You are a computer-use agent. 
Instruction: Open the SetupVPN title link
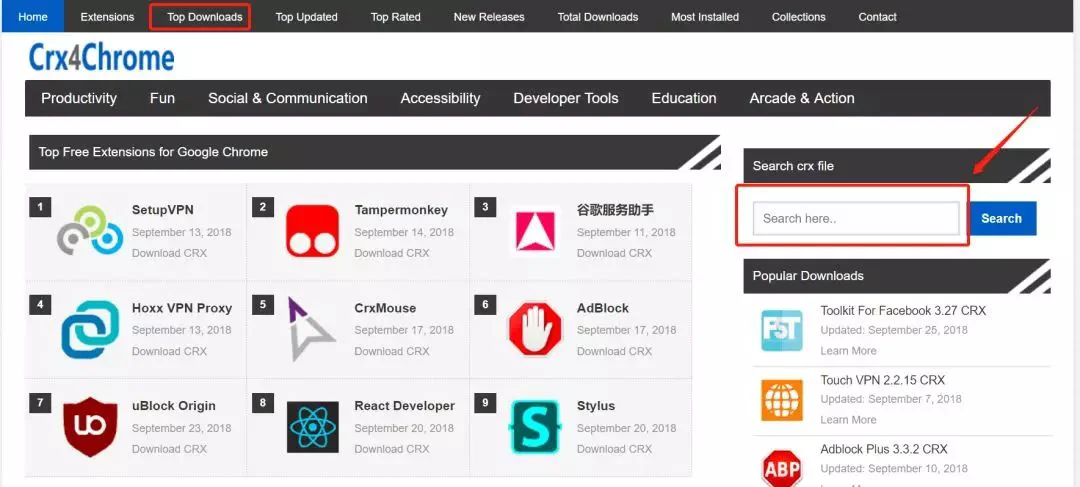click(165, 210)
